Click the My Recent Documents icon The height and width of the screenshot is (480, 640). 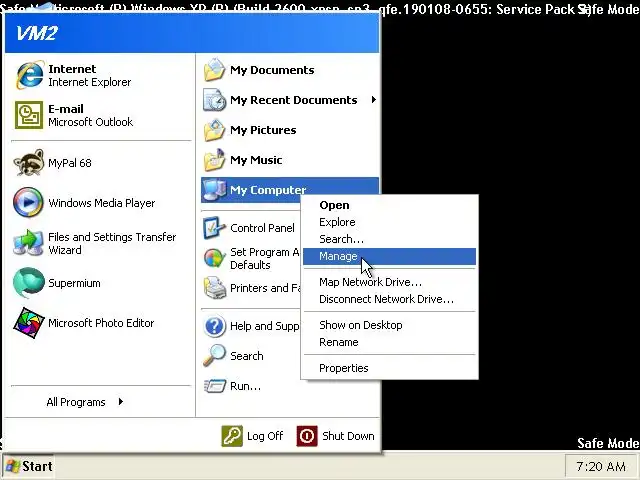coord(214,100)
